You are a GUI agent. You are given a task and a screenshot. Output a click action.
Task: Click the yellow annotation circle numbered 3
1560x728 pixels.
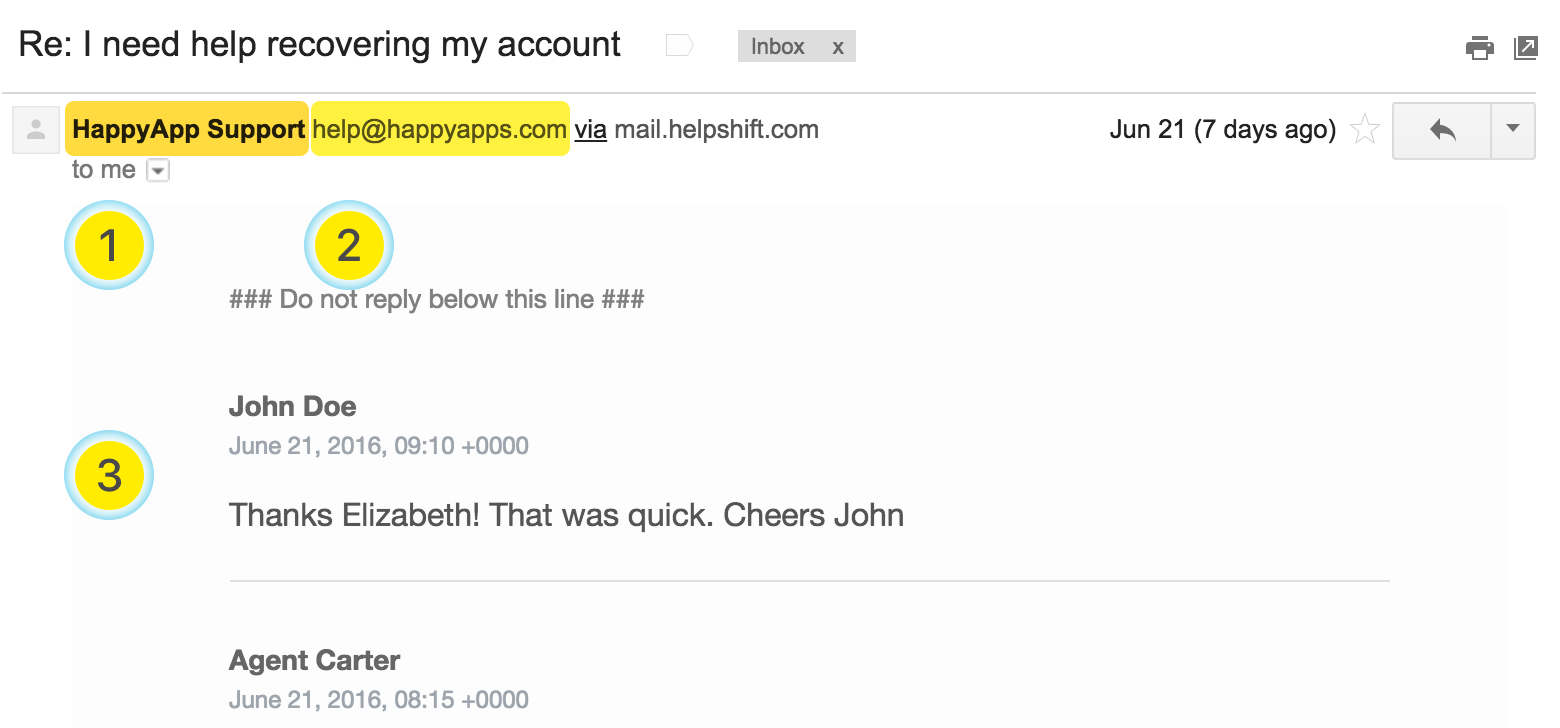(109, 475)
